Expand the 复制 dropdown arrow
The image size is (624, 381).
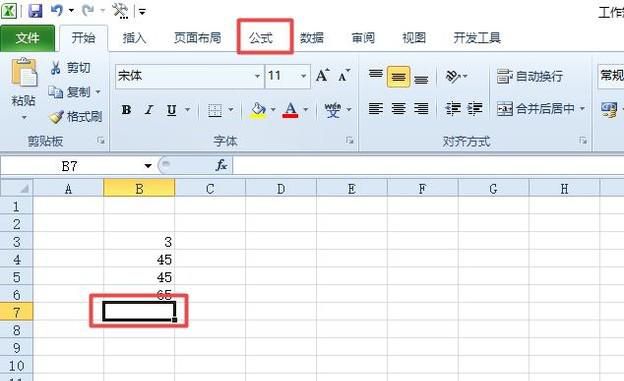(x=98, y=92)
